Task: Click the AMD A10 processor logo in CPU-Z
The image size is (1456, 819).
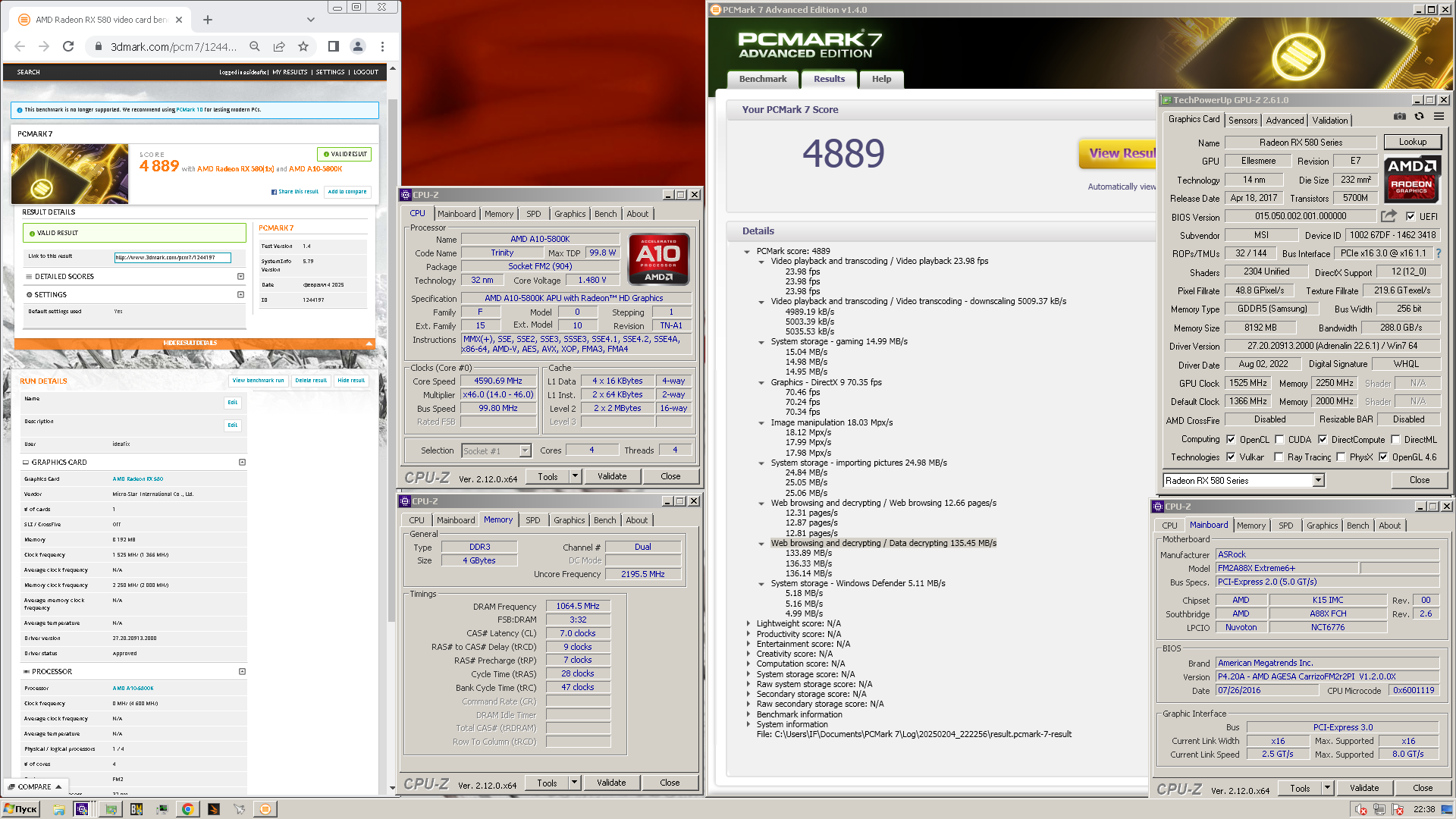Action: point(658,259)
